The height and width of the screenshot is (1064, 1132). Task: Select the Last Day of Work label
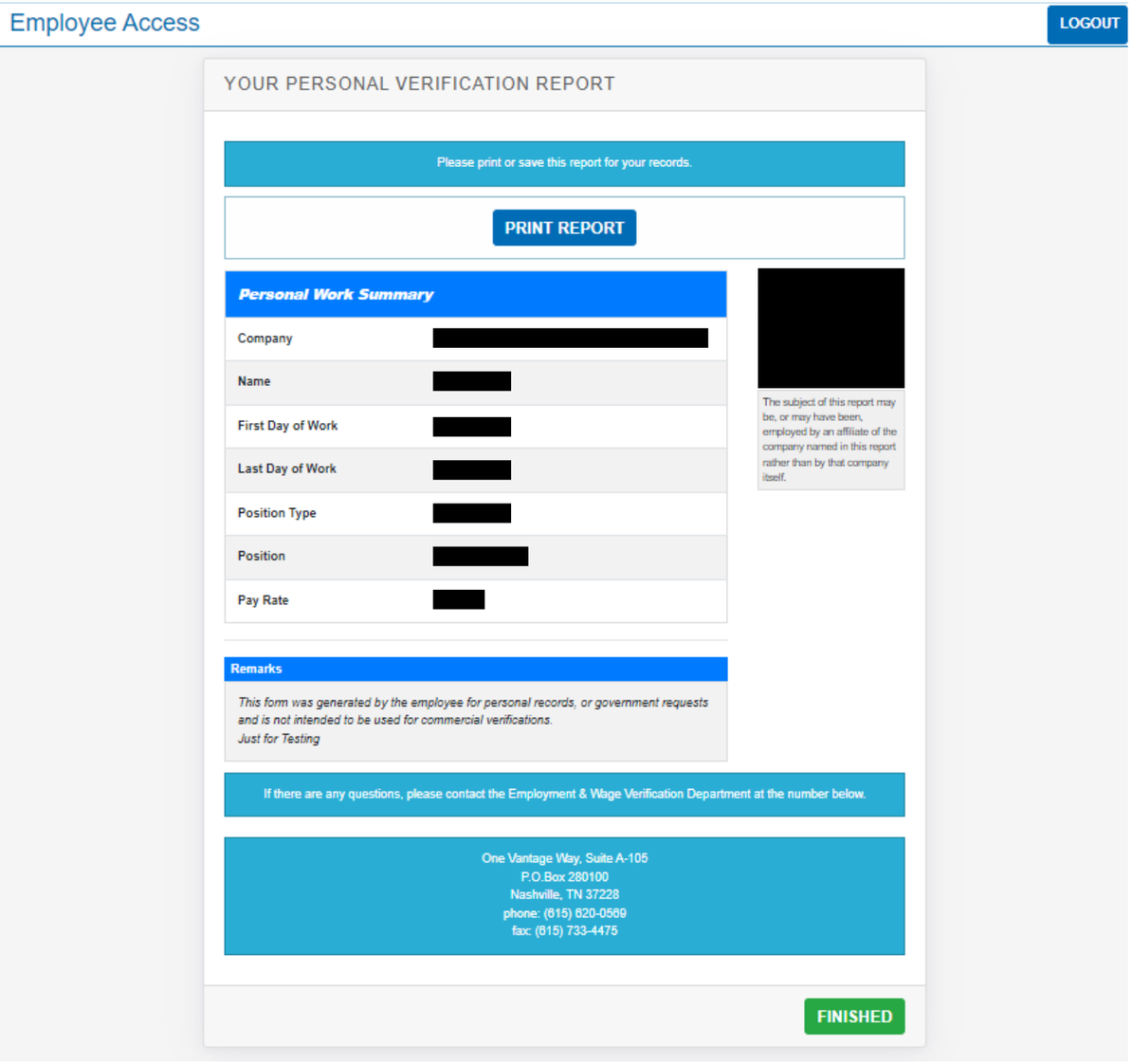[x=286, y=468]
